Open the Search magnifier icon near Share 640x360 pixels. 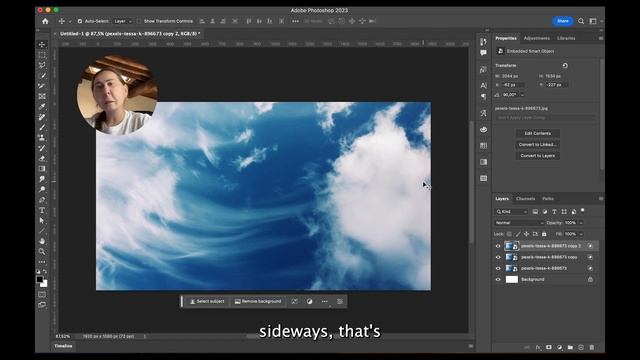pos(581,21)
